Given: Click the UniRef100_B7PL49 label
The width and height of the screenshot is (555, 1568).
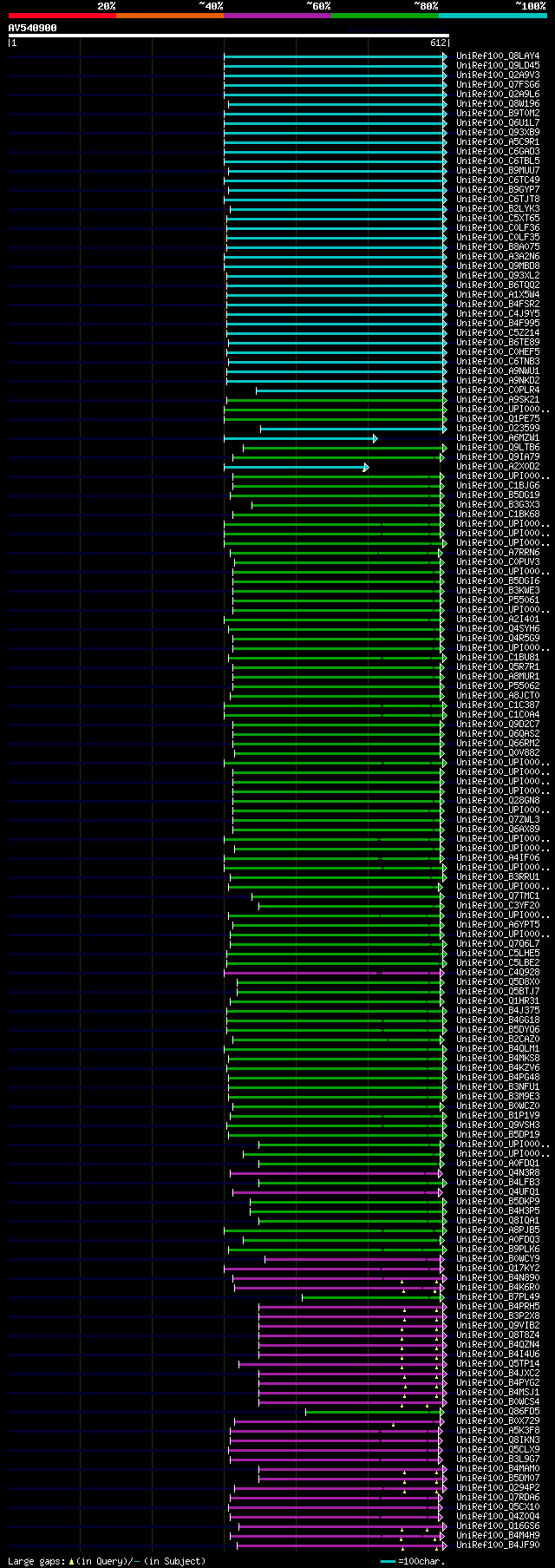Looking at the screenshot, I should click(498, 1297).
